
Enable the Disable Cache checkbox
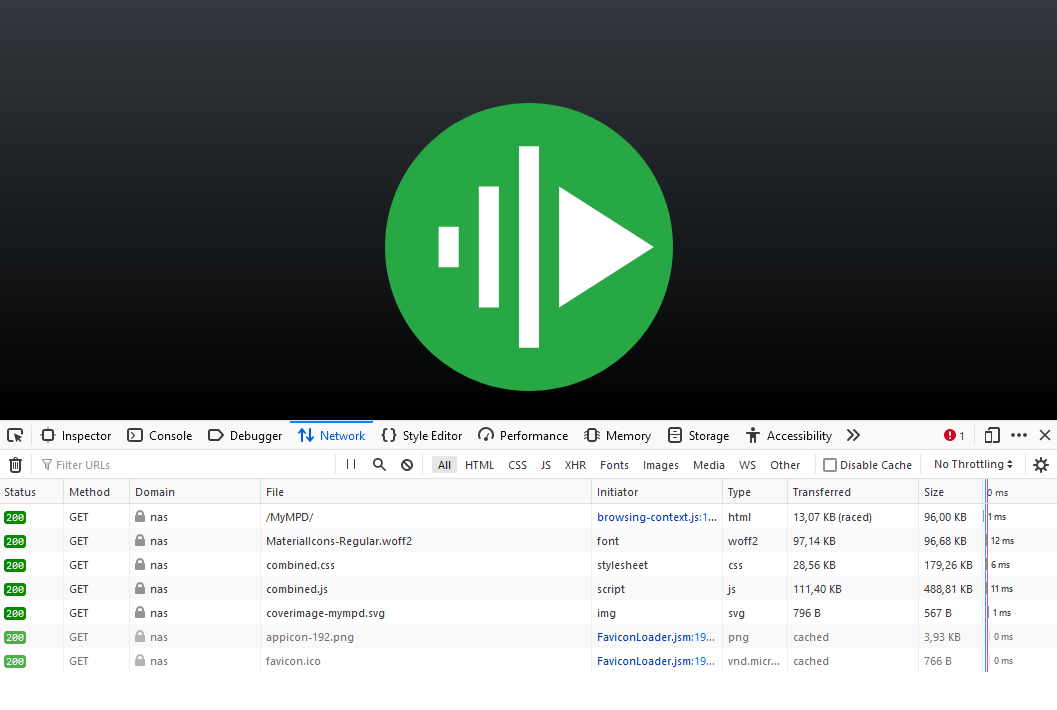pos(830,465)
